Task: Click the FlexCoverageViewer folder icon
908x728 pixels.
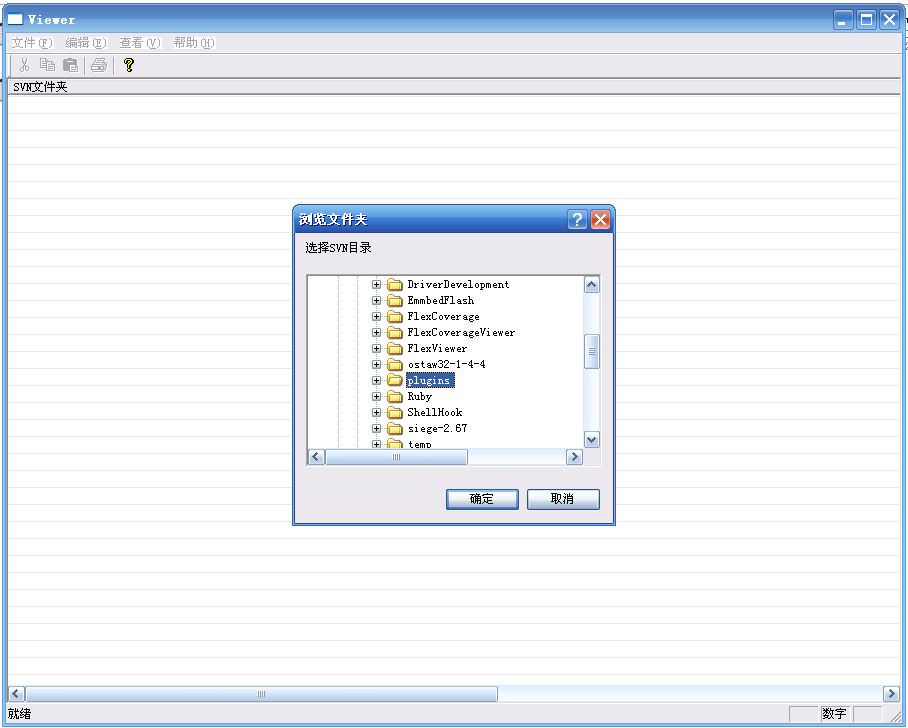Action: point(394,332)
